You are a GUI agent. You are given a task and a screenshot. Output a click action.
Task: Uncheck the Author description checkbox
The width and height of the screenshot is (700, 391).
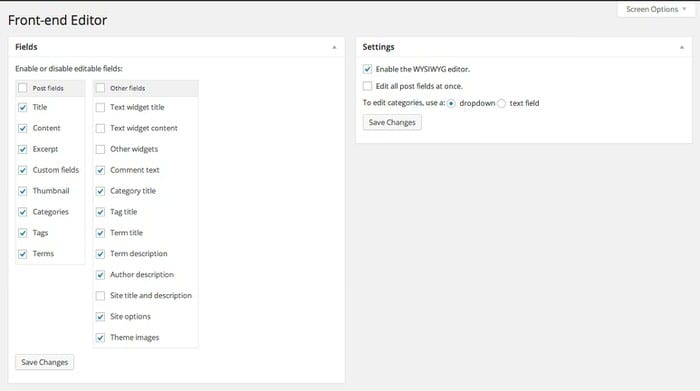coord(100,275)
